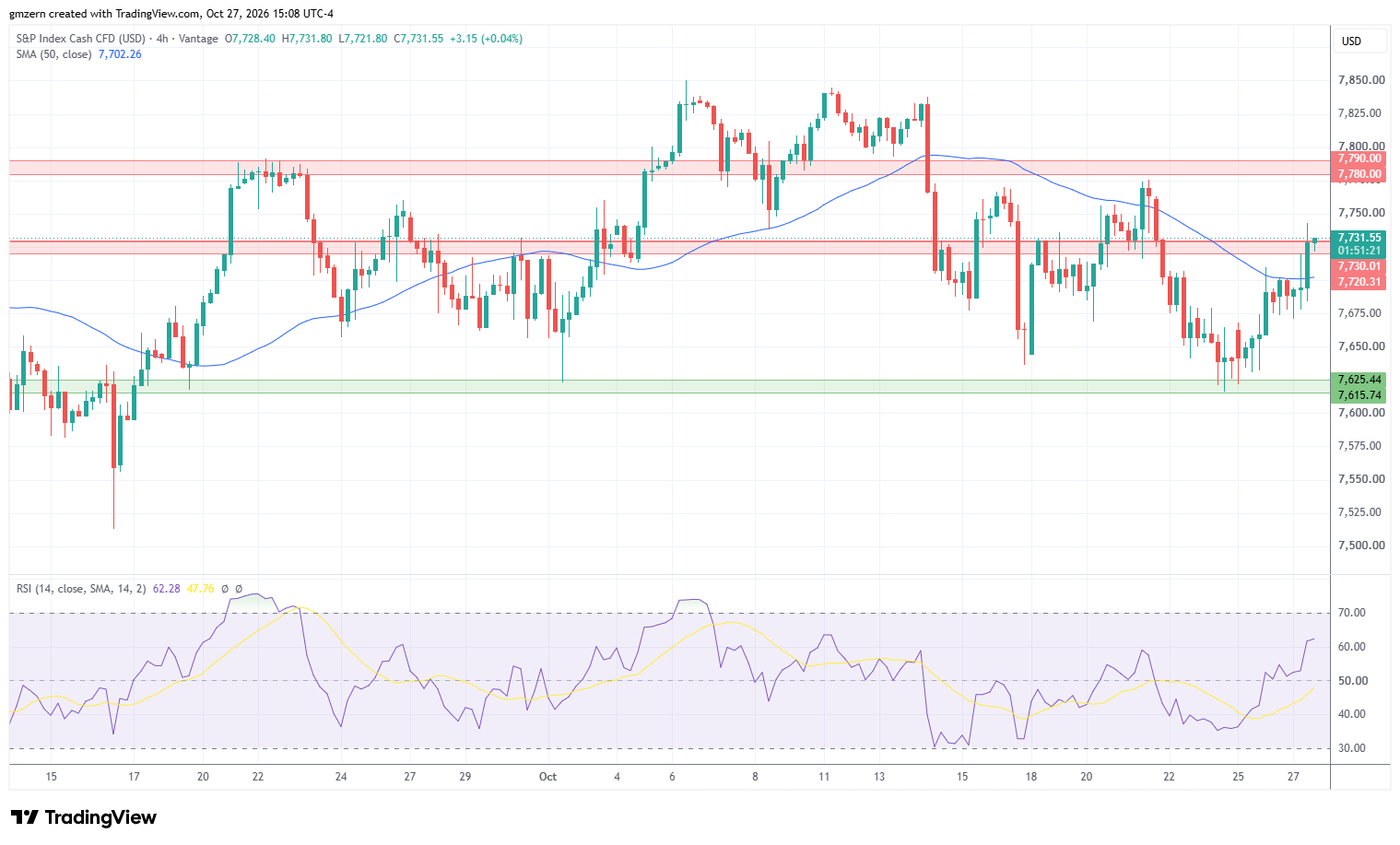This screenshot has height=845, width=1400.
Task: Click the close value C7,731.55 in the legend
Action: pos(418,39)
